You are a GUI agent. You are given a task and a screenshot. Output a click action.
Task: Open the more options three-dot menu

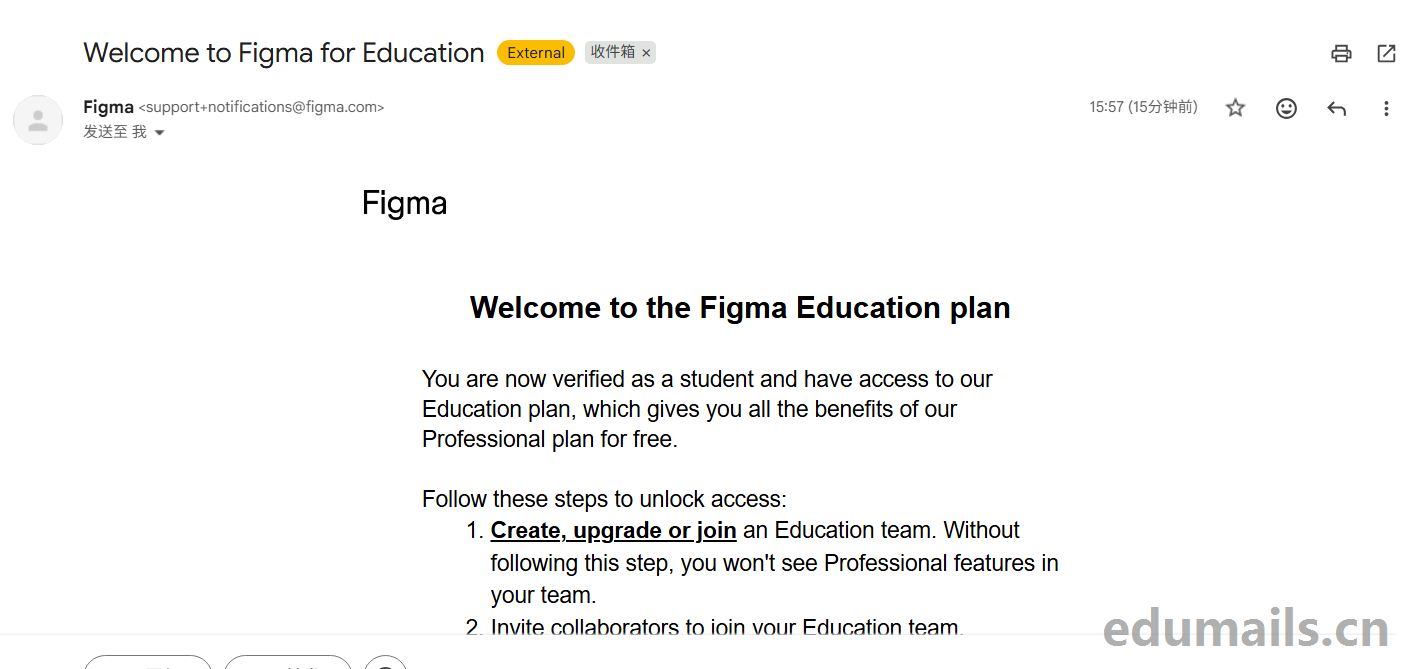pyautogui.click(x=1386, y=108)
